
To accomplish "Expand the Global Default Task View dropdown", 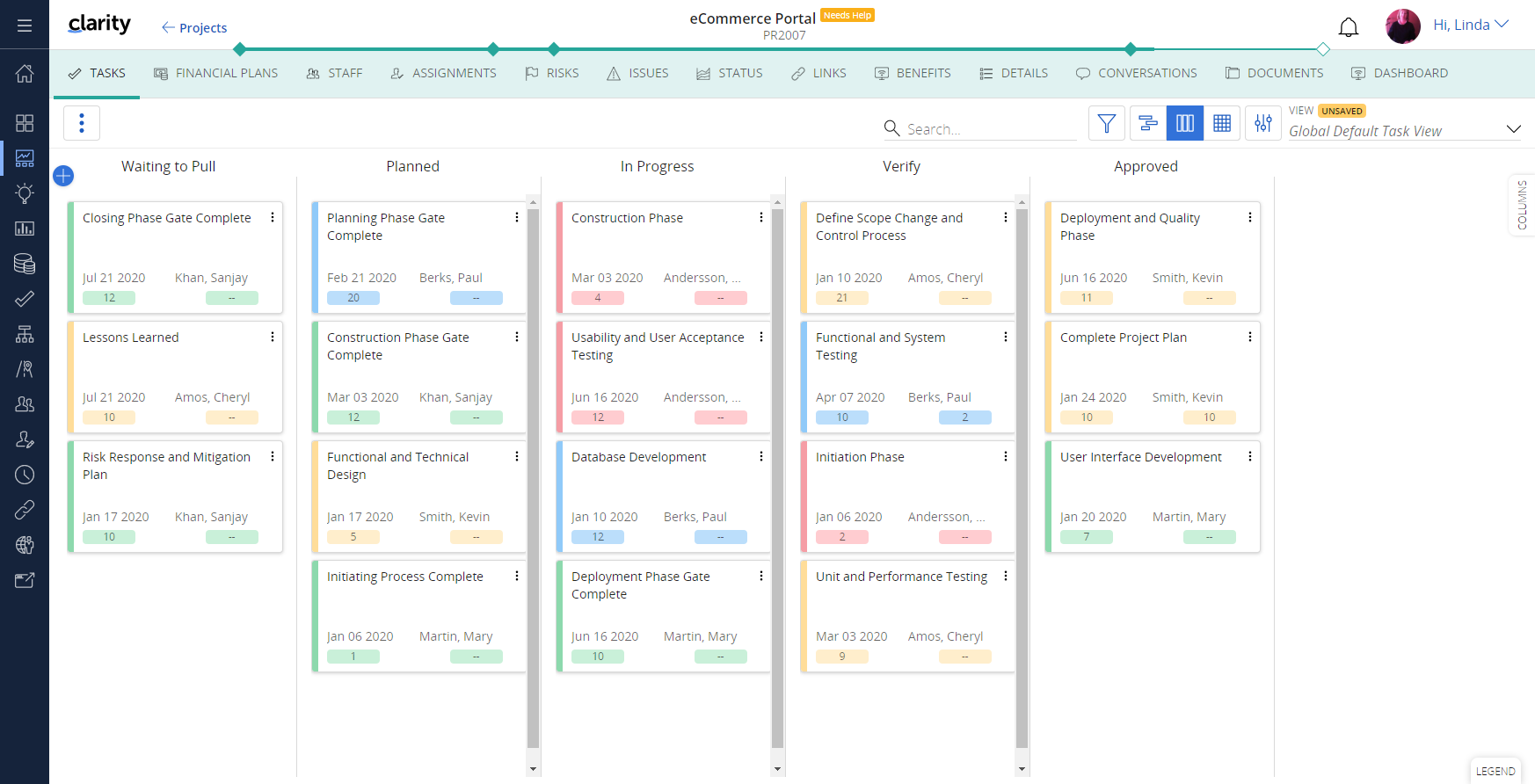I will (1513, 130).
